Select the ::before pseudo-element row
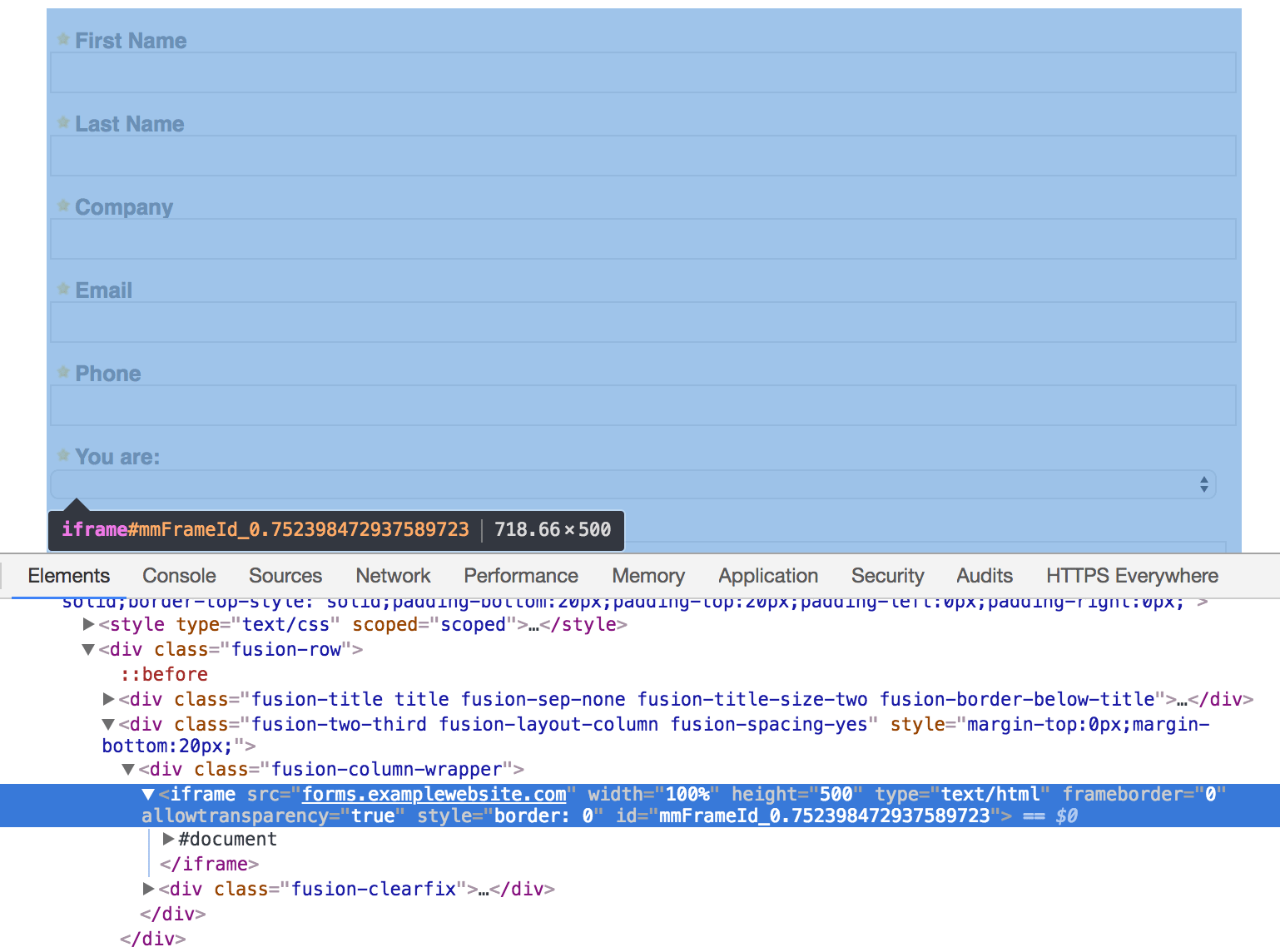This screenshot has height=952, width=1280. pos(164,674)
